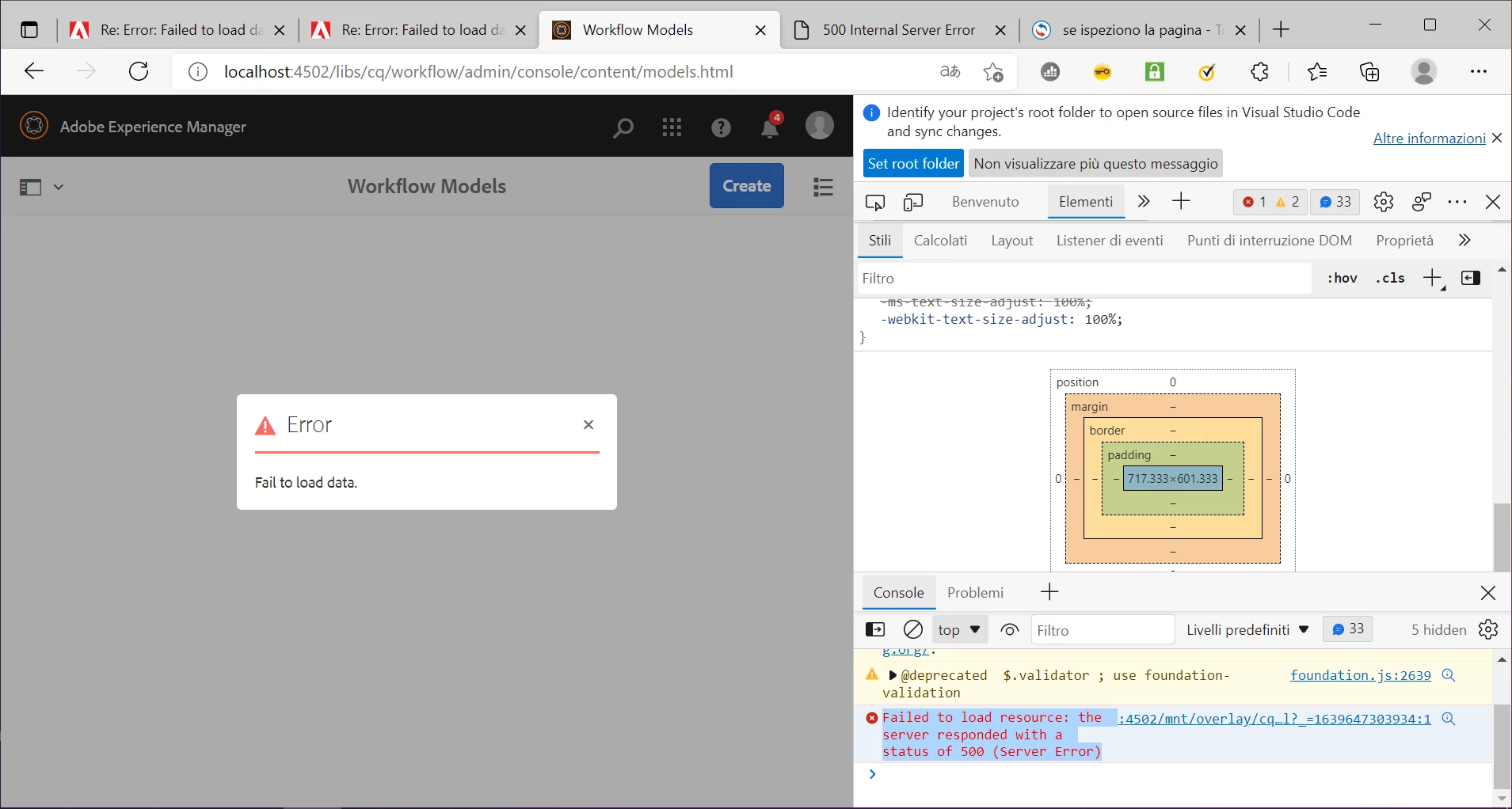Close the Error dialog

pyautogui.click(x=588, y=425)
